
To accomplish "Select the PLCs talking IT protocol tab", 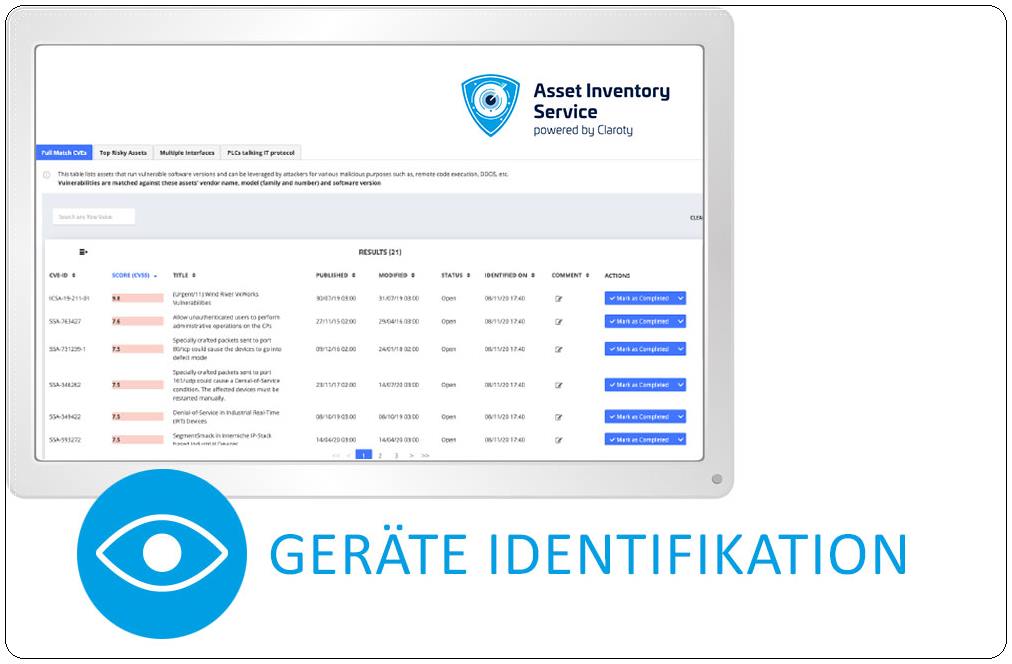I will tap(260, 153).
